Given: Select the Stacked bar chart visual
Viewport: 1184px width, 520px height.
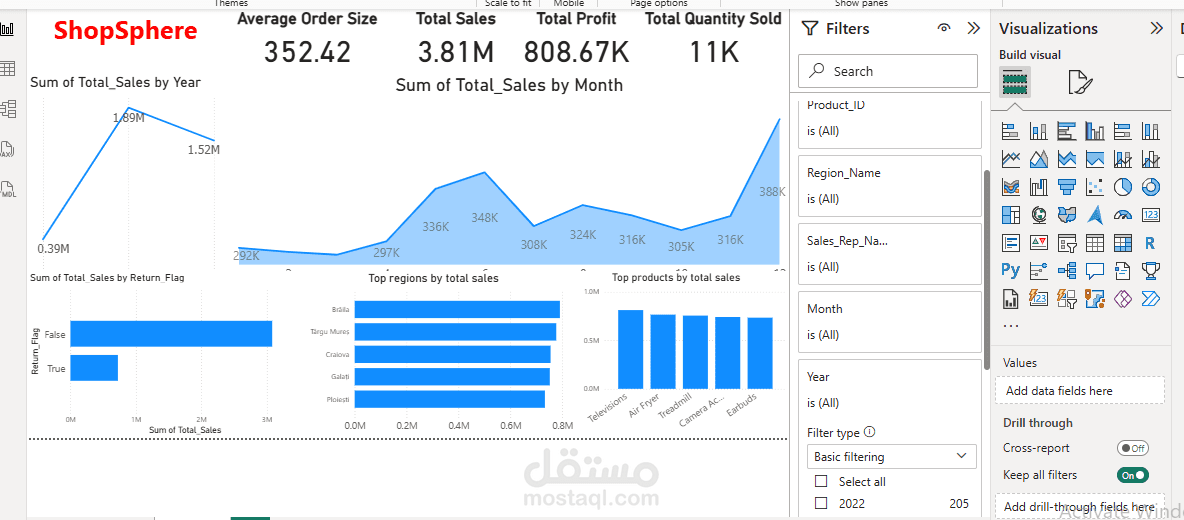Looking at the screenshot, I should pos(1011,131).
